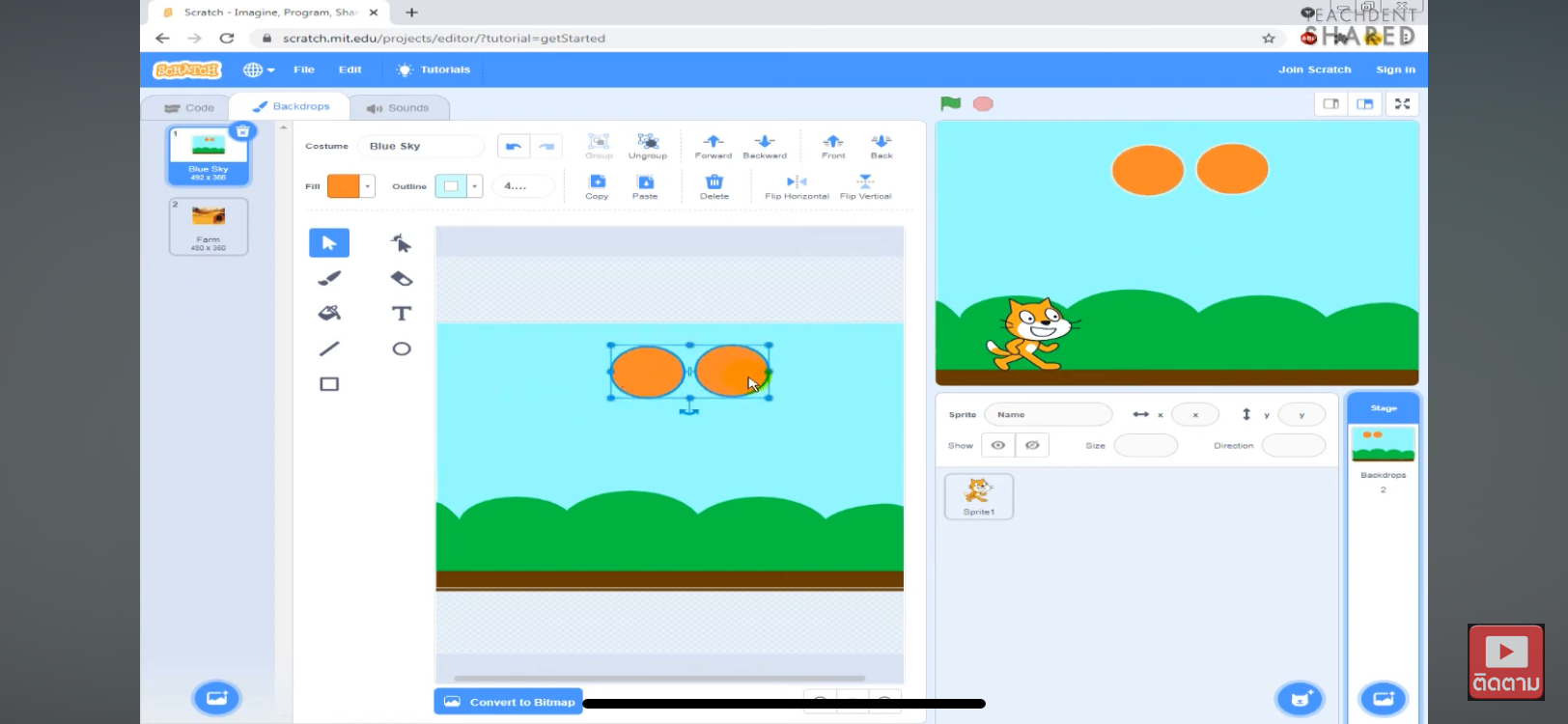This screenshot has width=1568, height=724.
Task: Click Convert to Bitmap button
Action: [509, 702]
